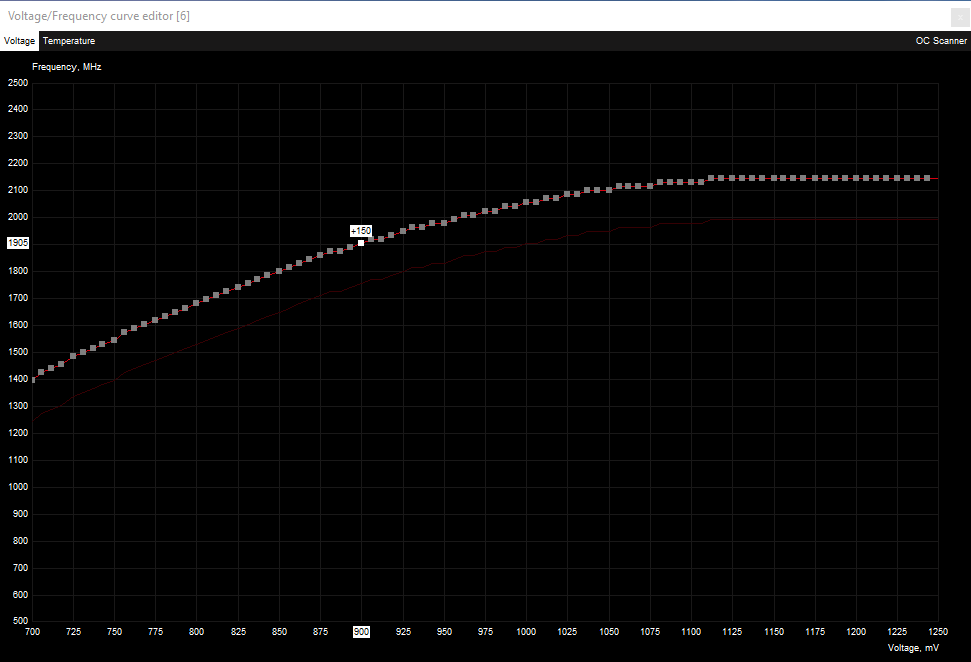This screenshot has width=971, height=662.
Task: Click the curve point at 950 mV
Action: tap(443, 222)
